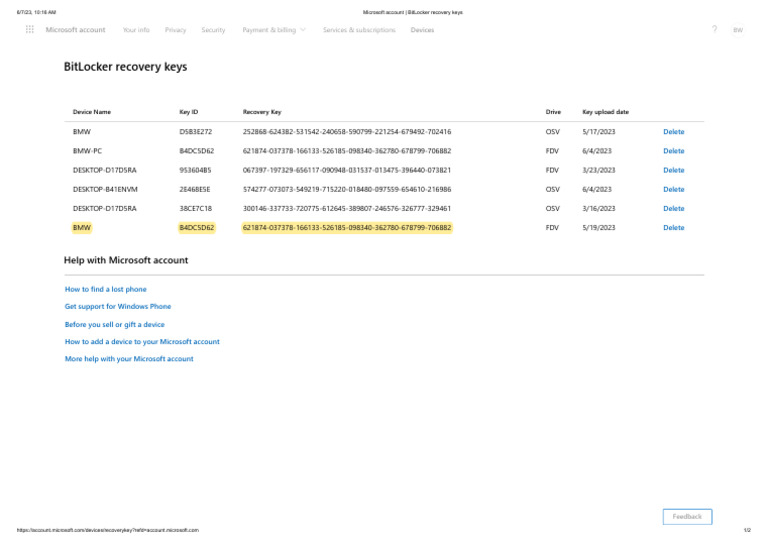Select the BMW-PC device name
Viewport: 768px width, 543px height.
click(x=87, y=151)
